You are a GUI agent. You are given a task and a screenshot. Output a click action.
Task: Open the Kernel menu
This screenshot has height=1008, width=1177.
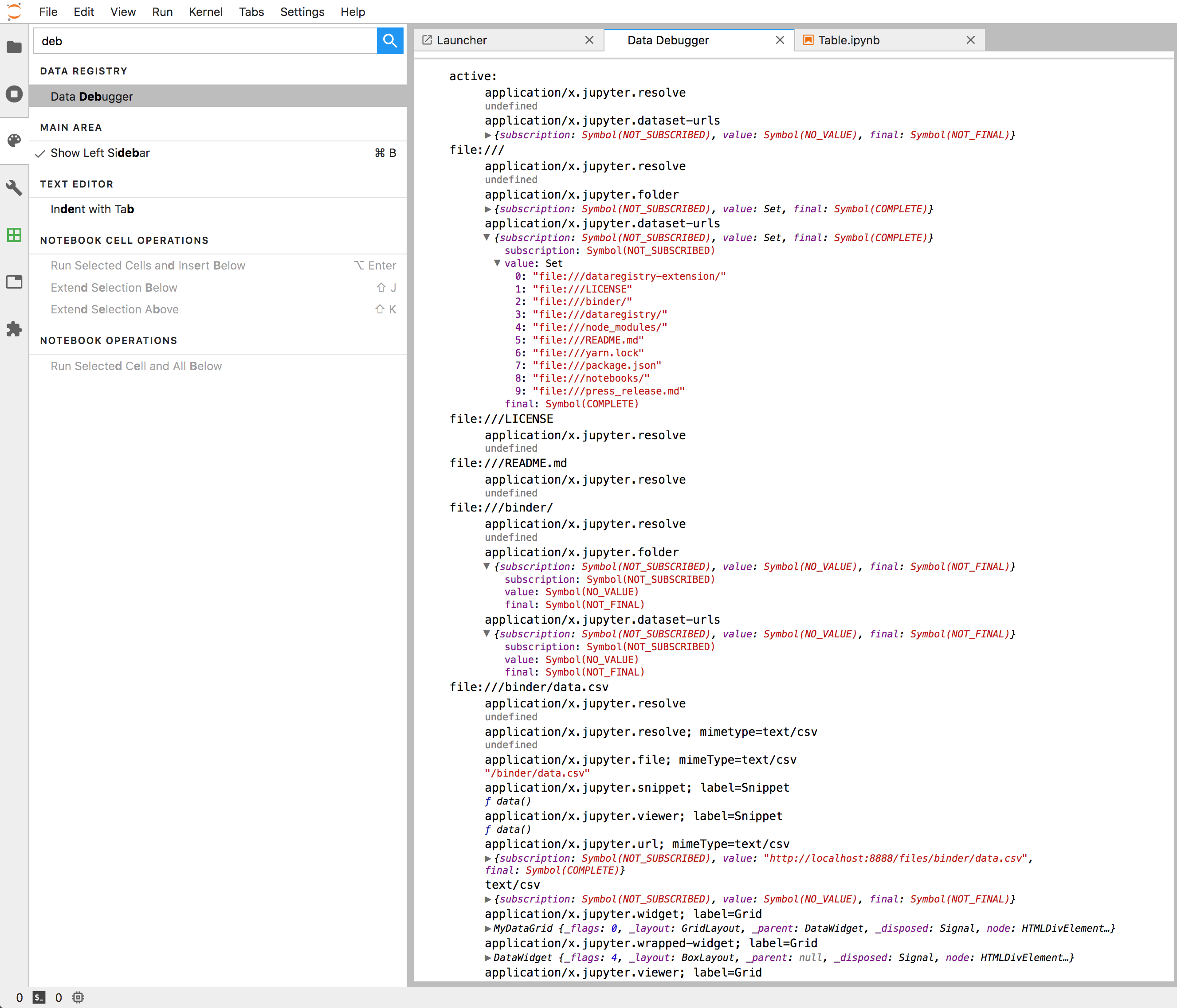(x=205, y=12)
